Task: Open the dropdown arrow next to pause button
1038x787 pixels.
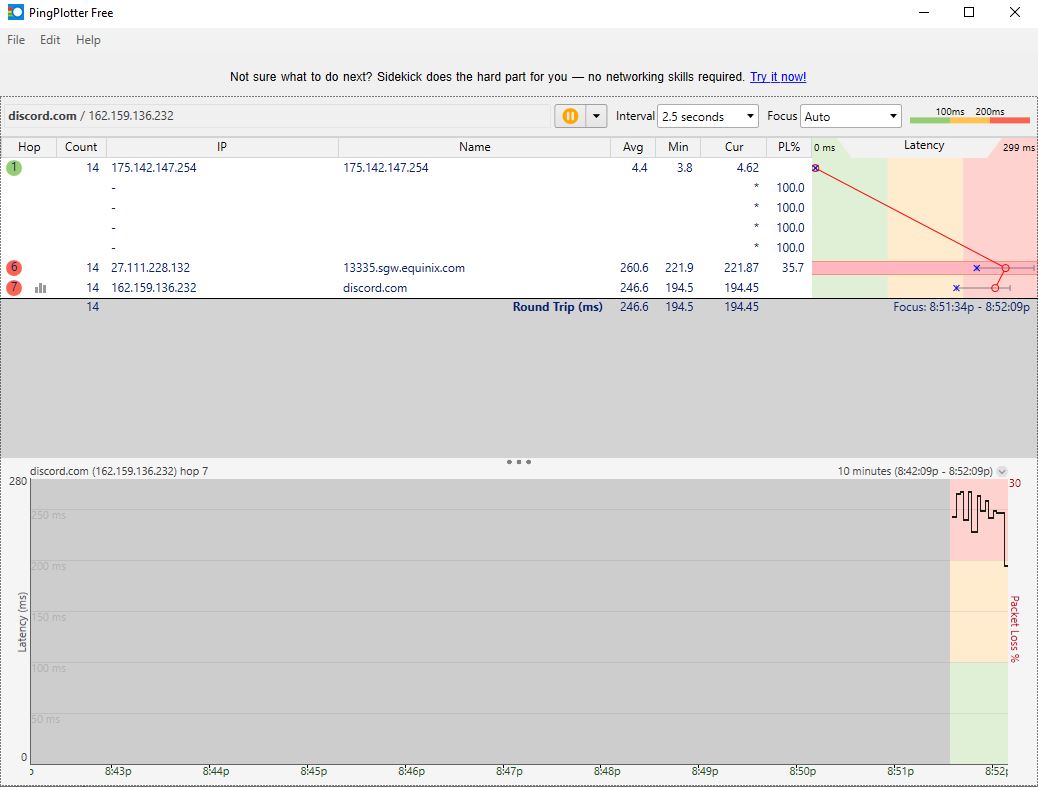Action: click(x=596, y=116)
